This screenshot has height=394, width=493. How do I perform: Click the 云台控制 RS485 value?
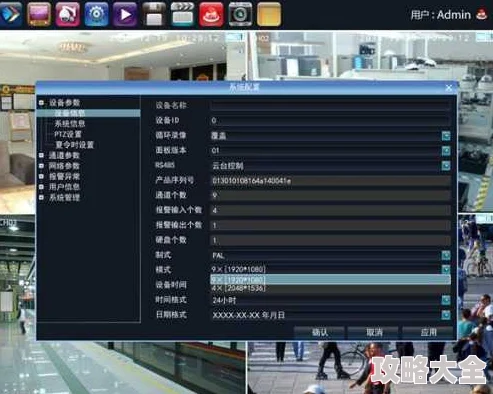point(228,166)
